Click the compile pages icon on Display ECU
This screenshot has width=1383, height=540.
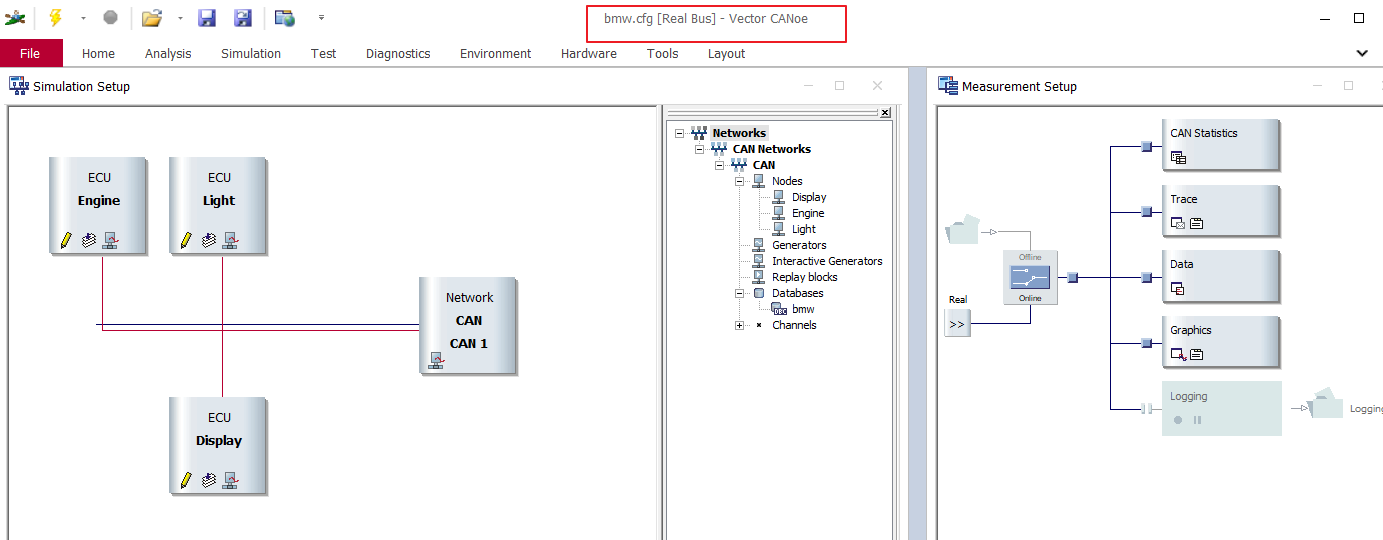click(208, 480)
